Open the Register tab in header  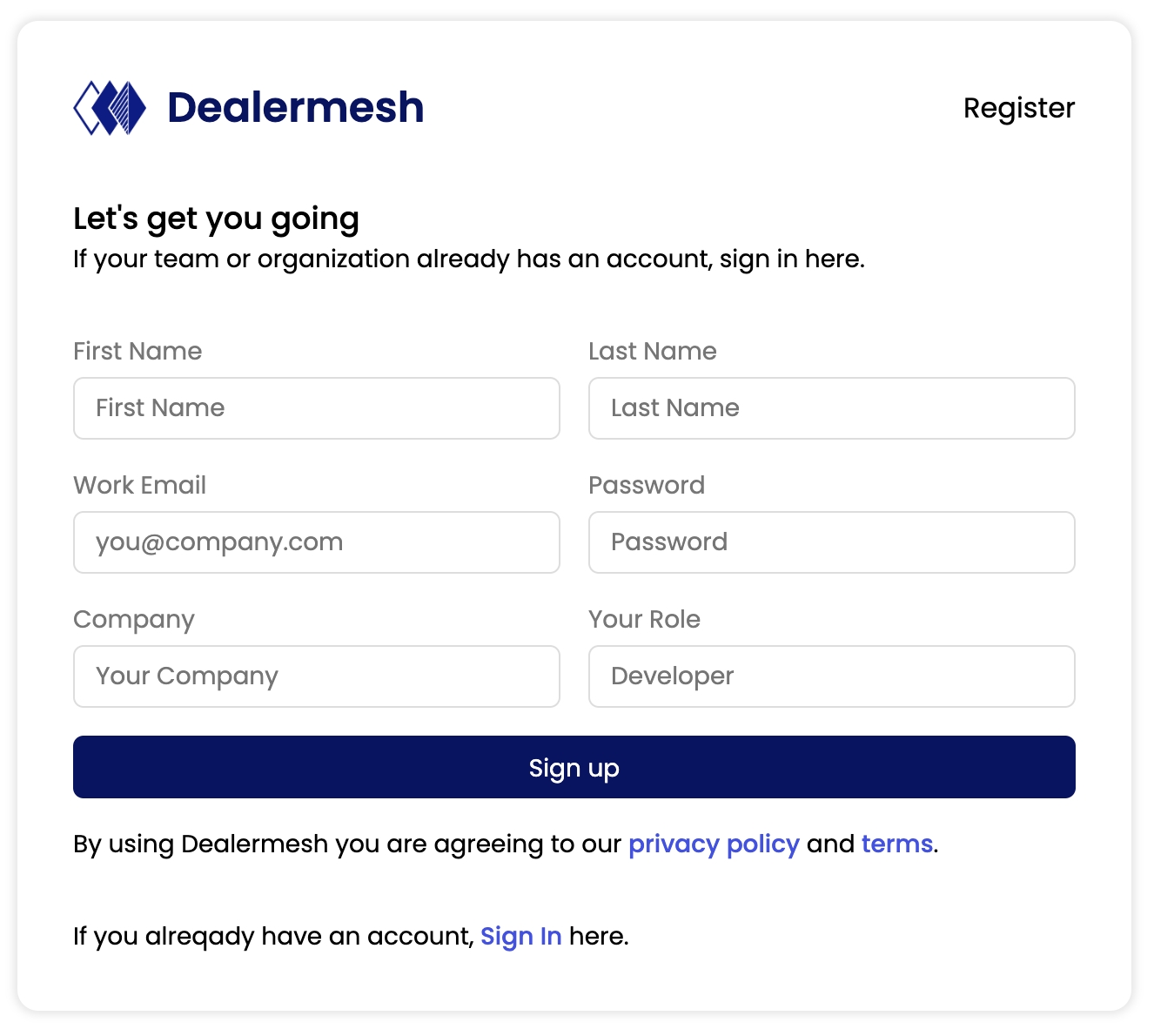(1018, 108)
